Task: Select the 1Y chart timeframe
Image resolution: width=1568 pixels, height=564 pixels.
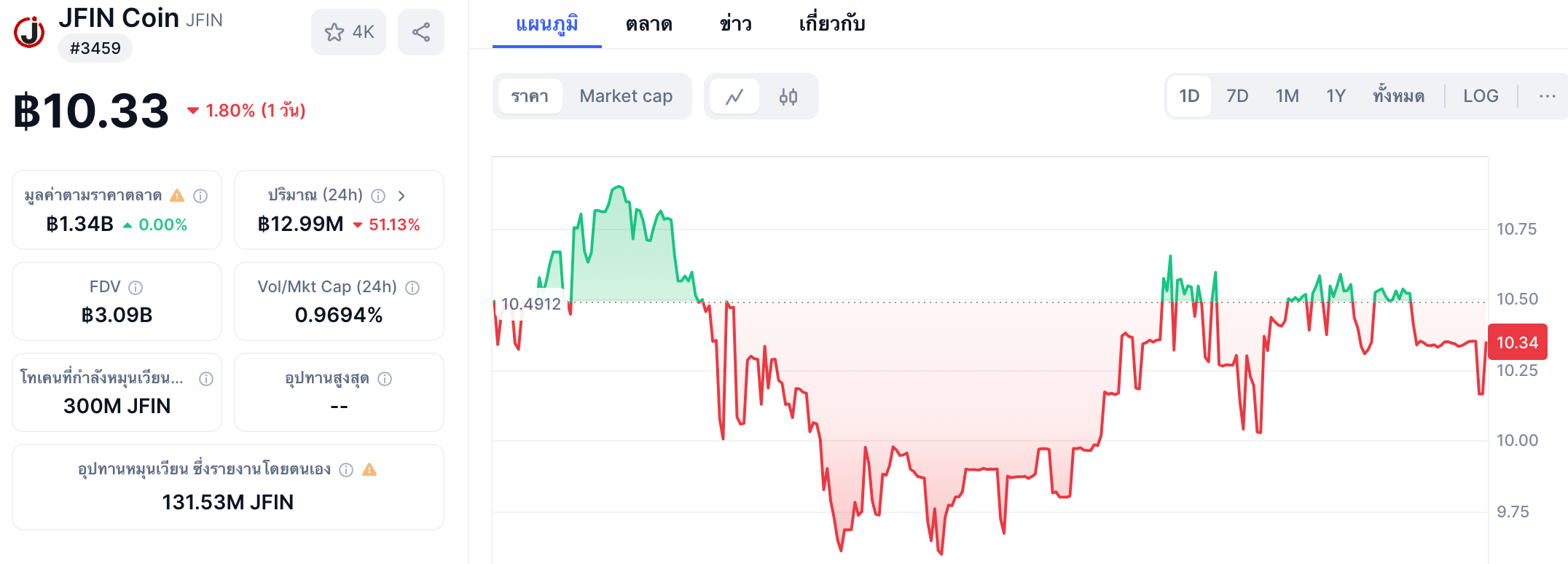Action: pyautogui.click(x=1336, y=95)
